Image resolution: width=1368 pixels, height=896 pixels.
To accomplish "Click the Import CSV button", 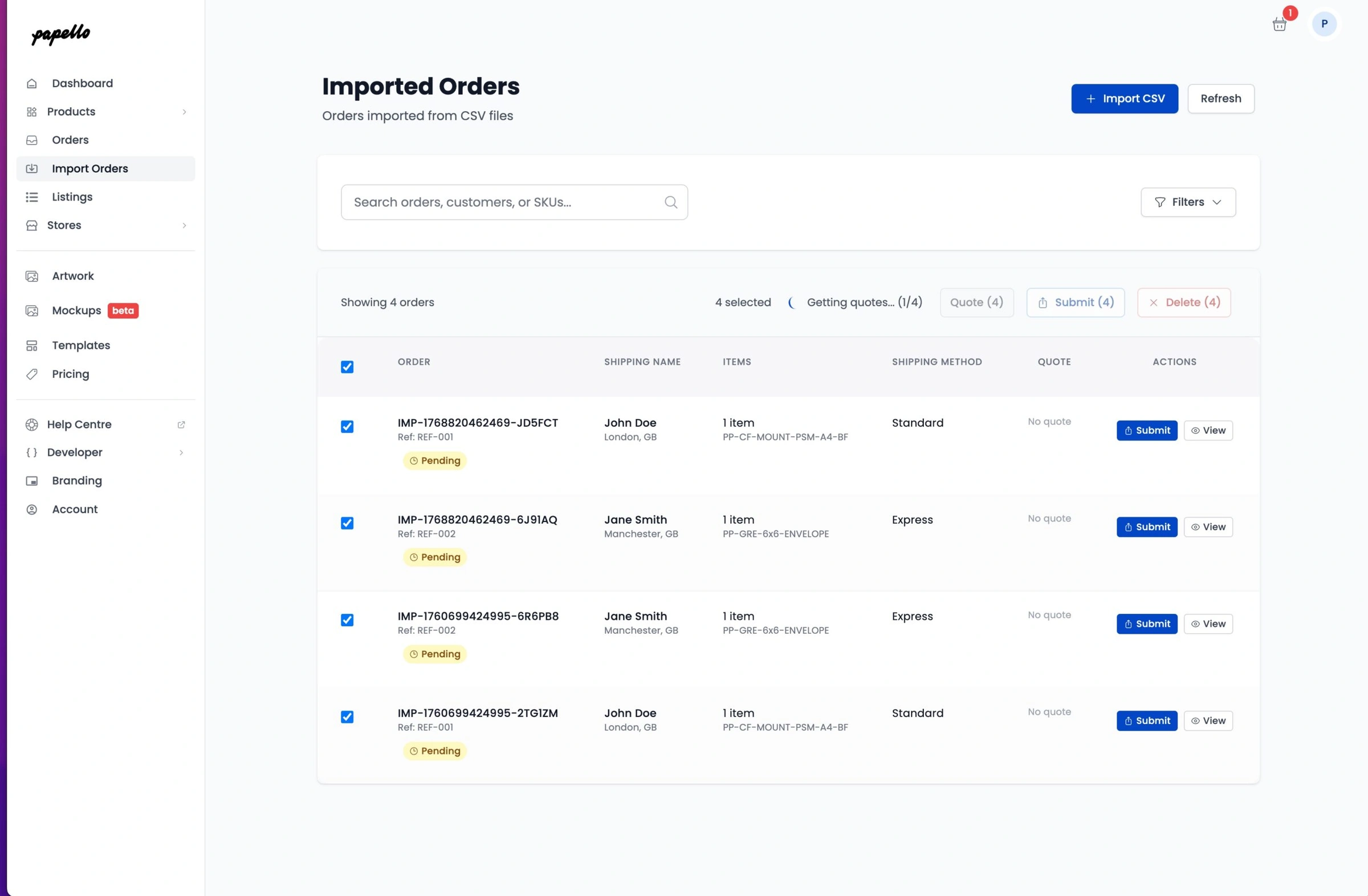I will point(1124,98).
